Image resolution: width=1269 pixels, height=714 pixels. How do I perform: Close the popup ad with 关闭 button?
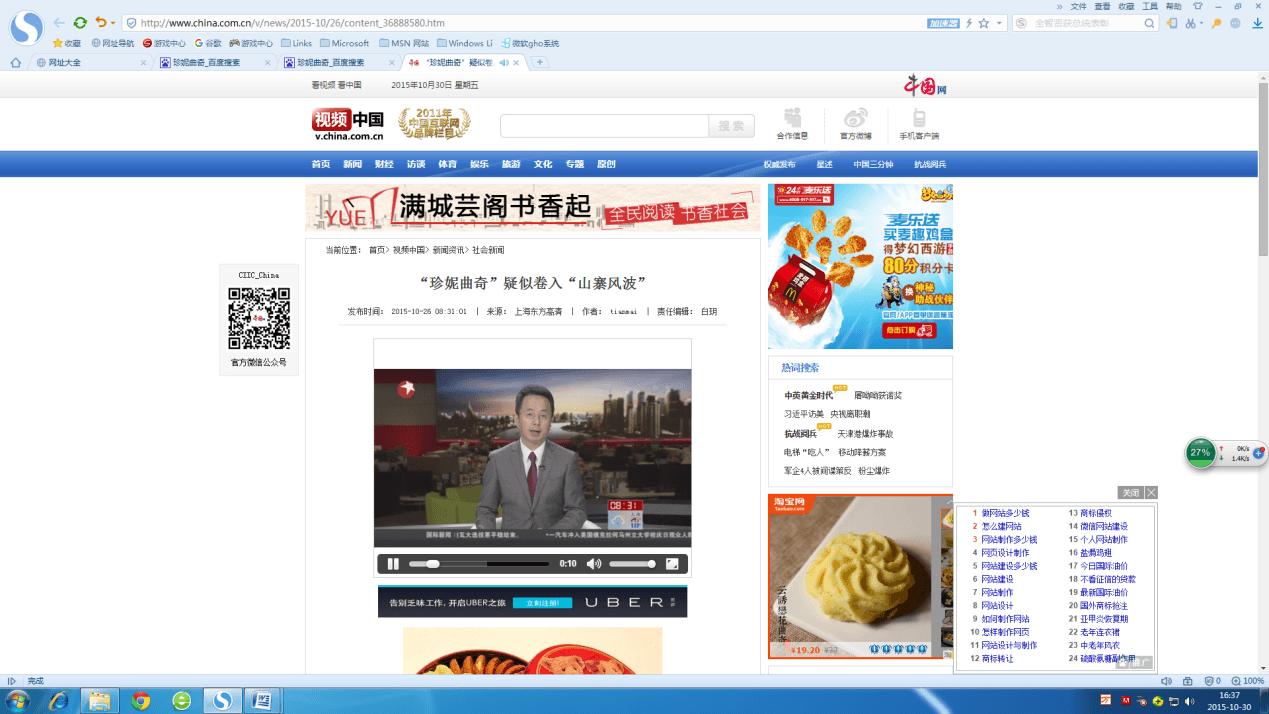tap(1131, 492)
